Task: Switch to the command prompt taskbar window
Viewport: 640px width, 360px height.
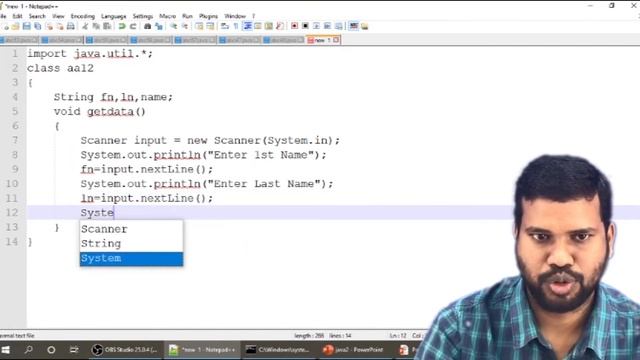Action: click(278, 350)
